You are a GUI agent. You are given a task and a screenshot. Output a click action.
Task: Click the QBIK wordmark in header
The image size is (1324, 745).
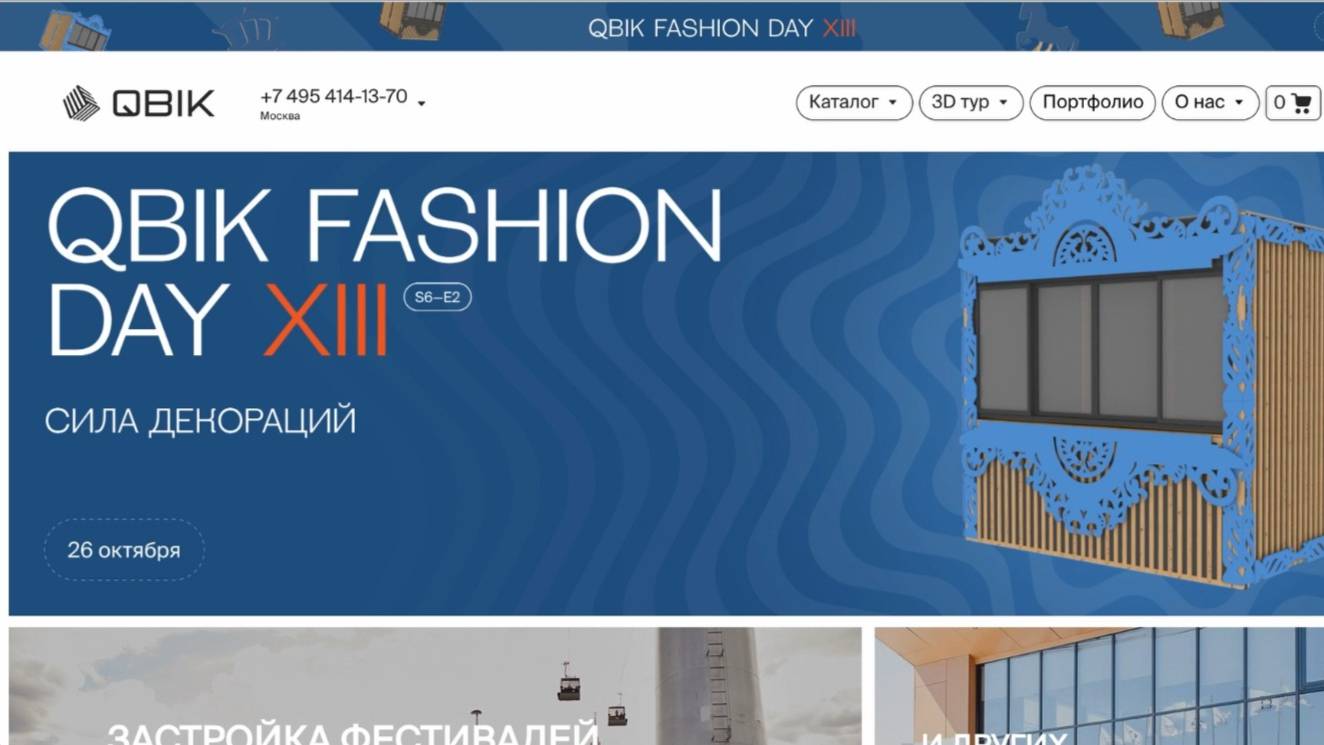click(x=163, y=103)
